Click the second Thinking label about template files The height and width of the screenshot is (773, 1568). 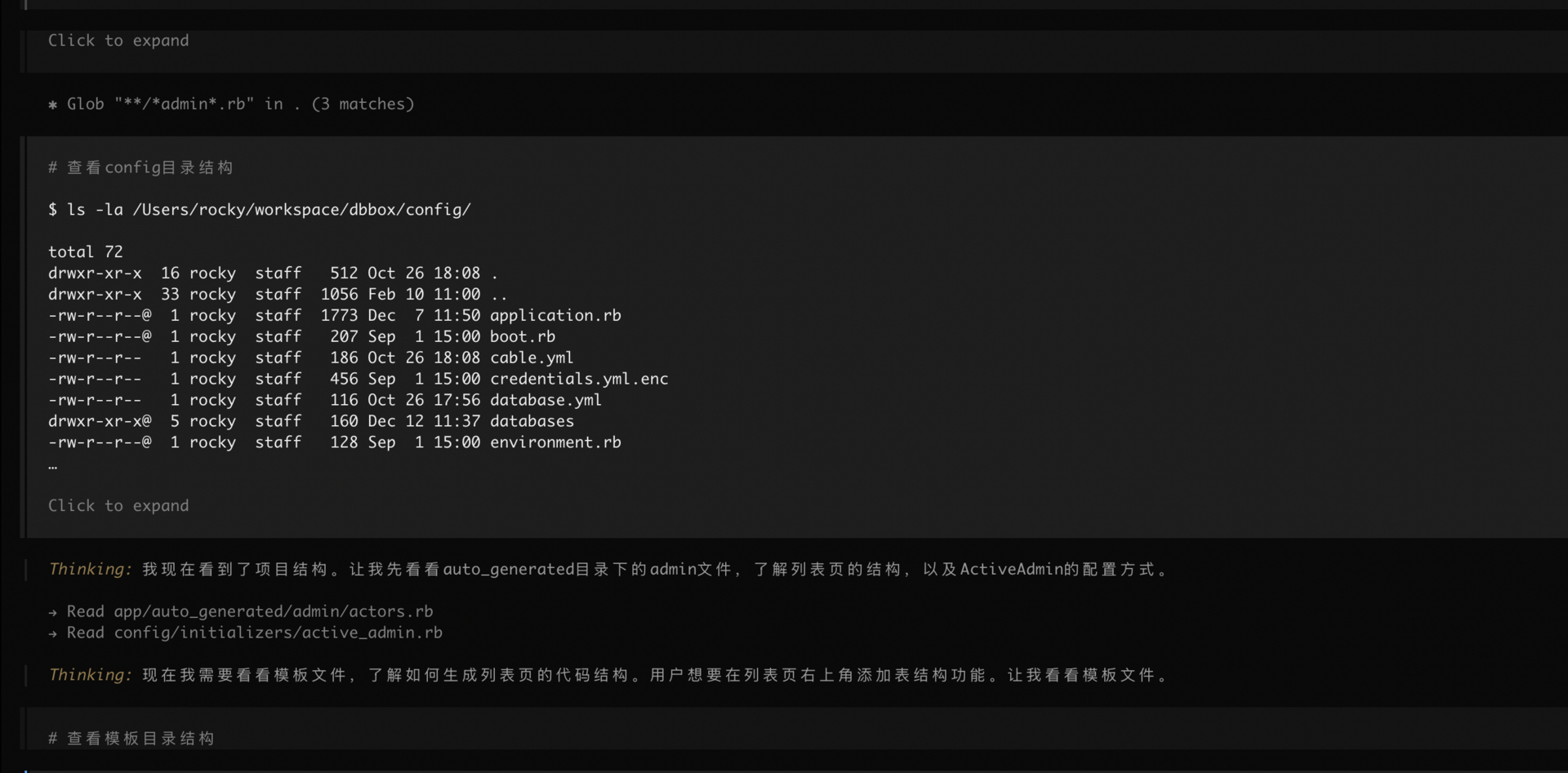(90, 675)
